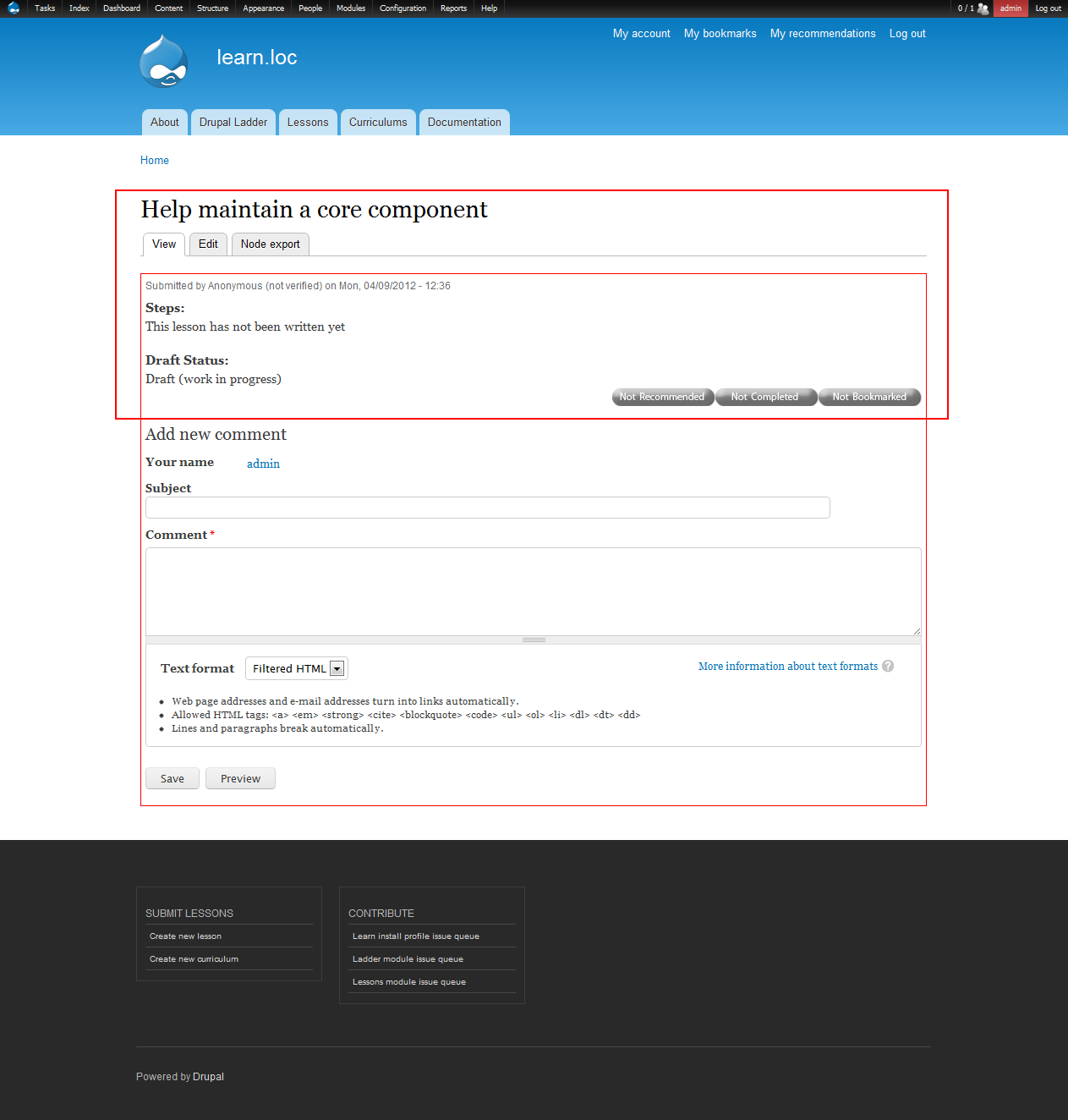The width and height of the screenshot is (1068, 1120).
Task: Click the learn.loc droplet logo
Action: pyautogui.click(x=163, y=60)
